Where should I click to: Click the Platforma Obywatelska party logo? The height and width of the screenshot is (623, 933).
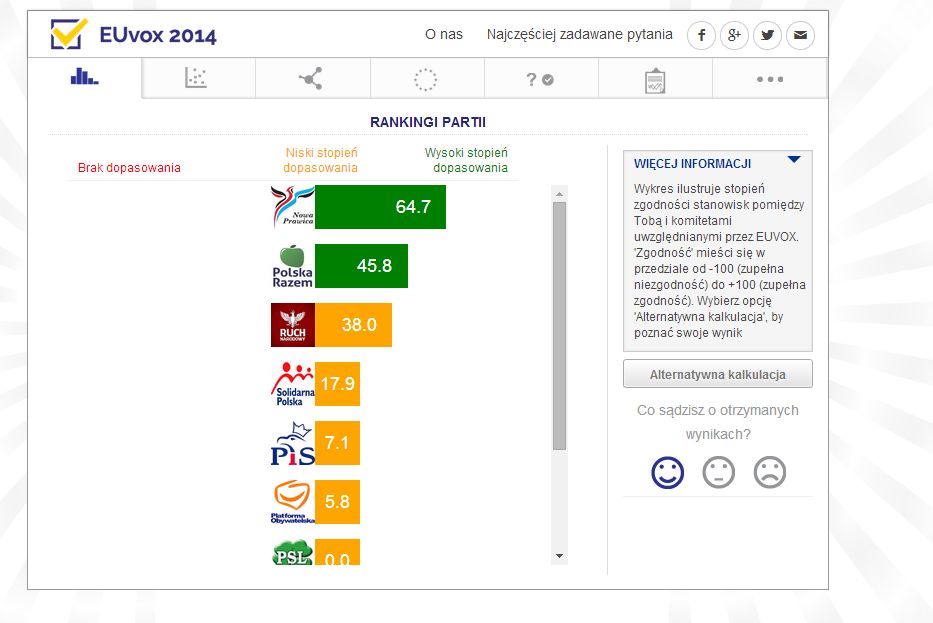point(293,502)
